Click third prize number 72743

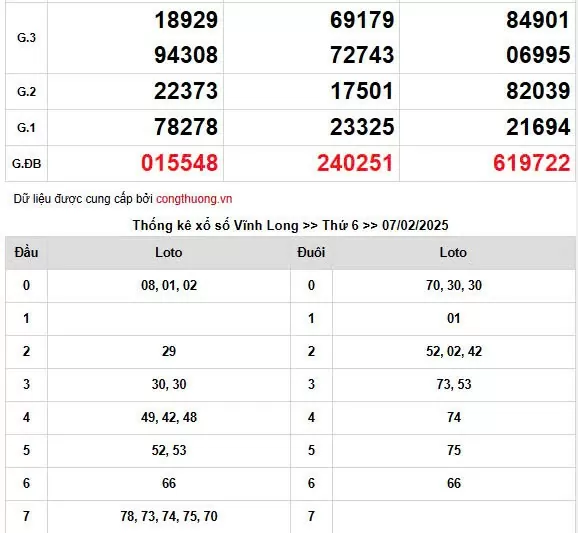pos(362,55)
